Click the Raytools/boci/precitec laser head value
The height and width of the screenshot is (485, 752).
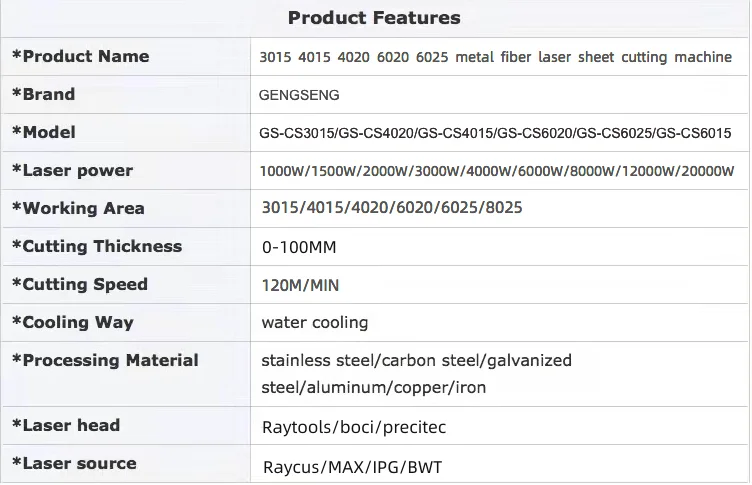pos(353,428)
